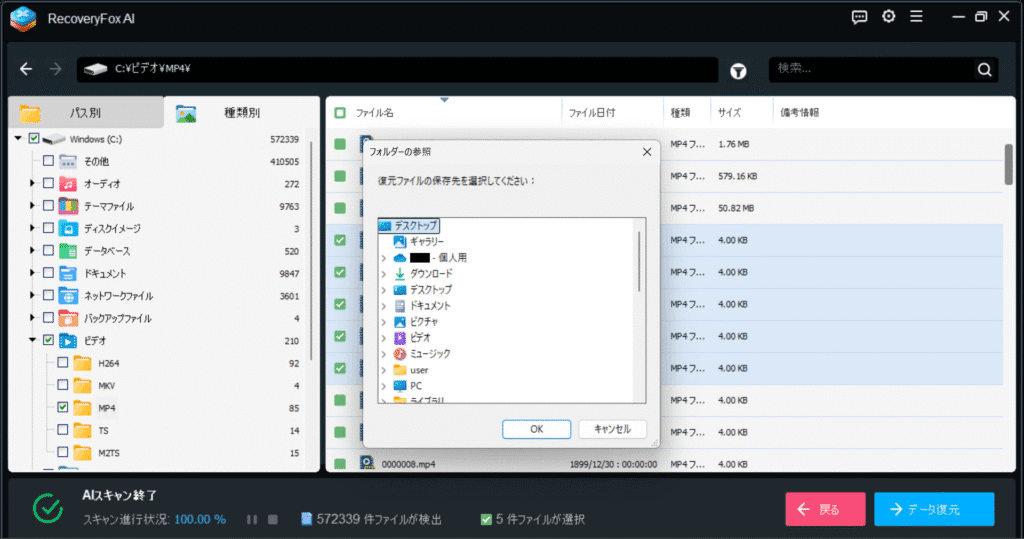This screenshot has height=539, width=1024.
Task: Expand the データベース tree node
Action: click(32, 251)
